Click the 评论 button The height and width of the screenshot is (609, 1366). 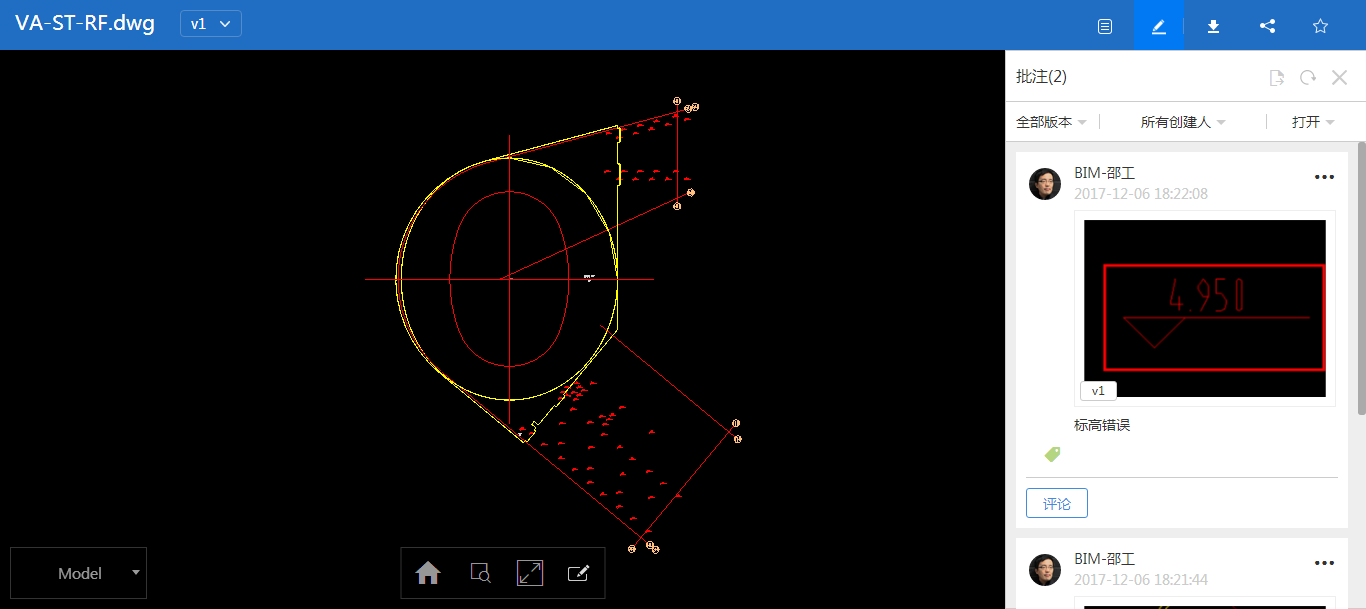click(1057, 504)
